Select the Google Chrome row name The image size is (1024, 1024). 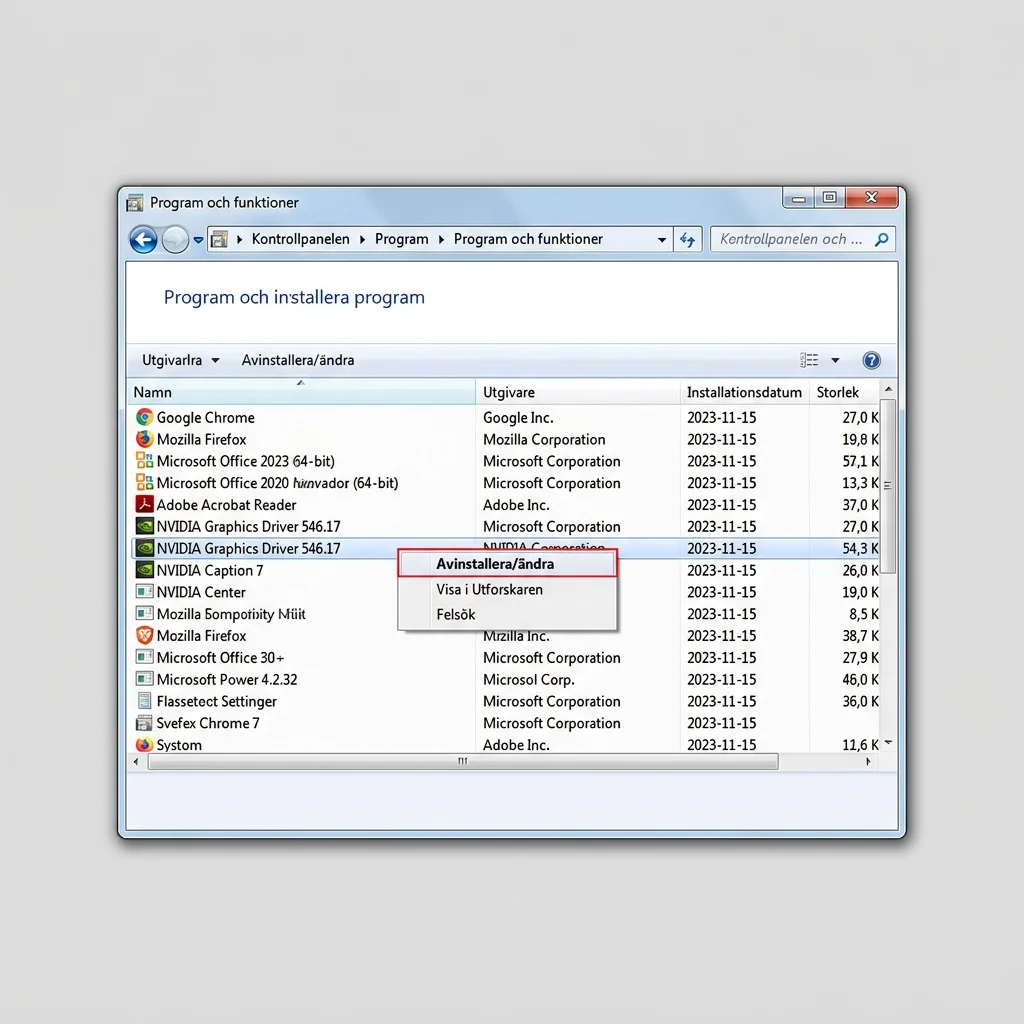click(206, 417)
